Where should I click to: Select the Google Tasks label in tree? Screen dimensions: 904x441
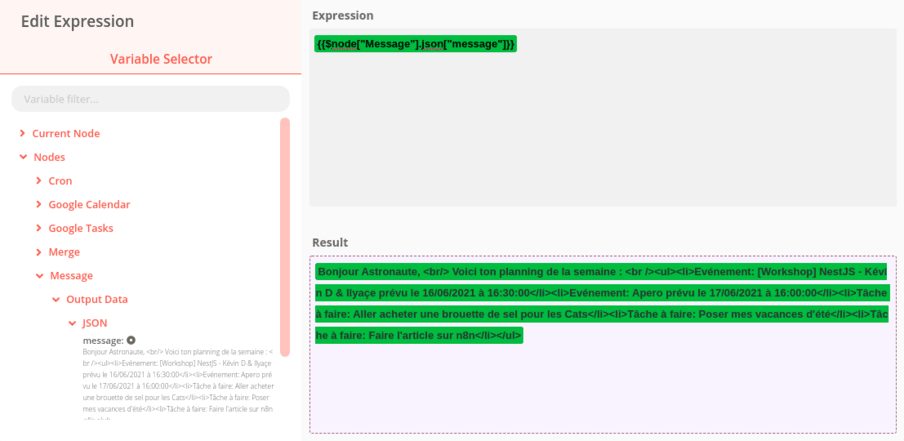(x=81, y=229)
